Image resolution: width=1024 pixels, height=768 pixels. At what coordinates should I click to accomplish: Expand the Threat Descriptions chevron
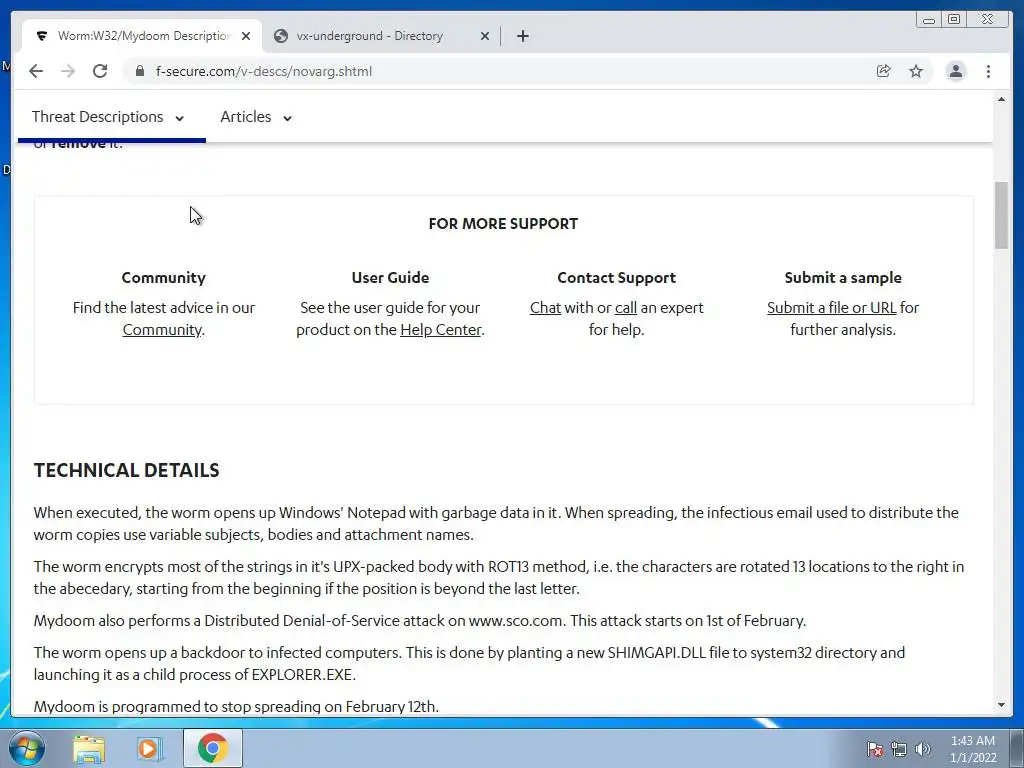[180, 118]
